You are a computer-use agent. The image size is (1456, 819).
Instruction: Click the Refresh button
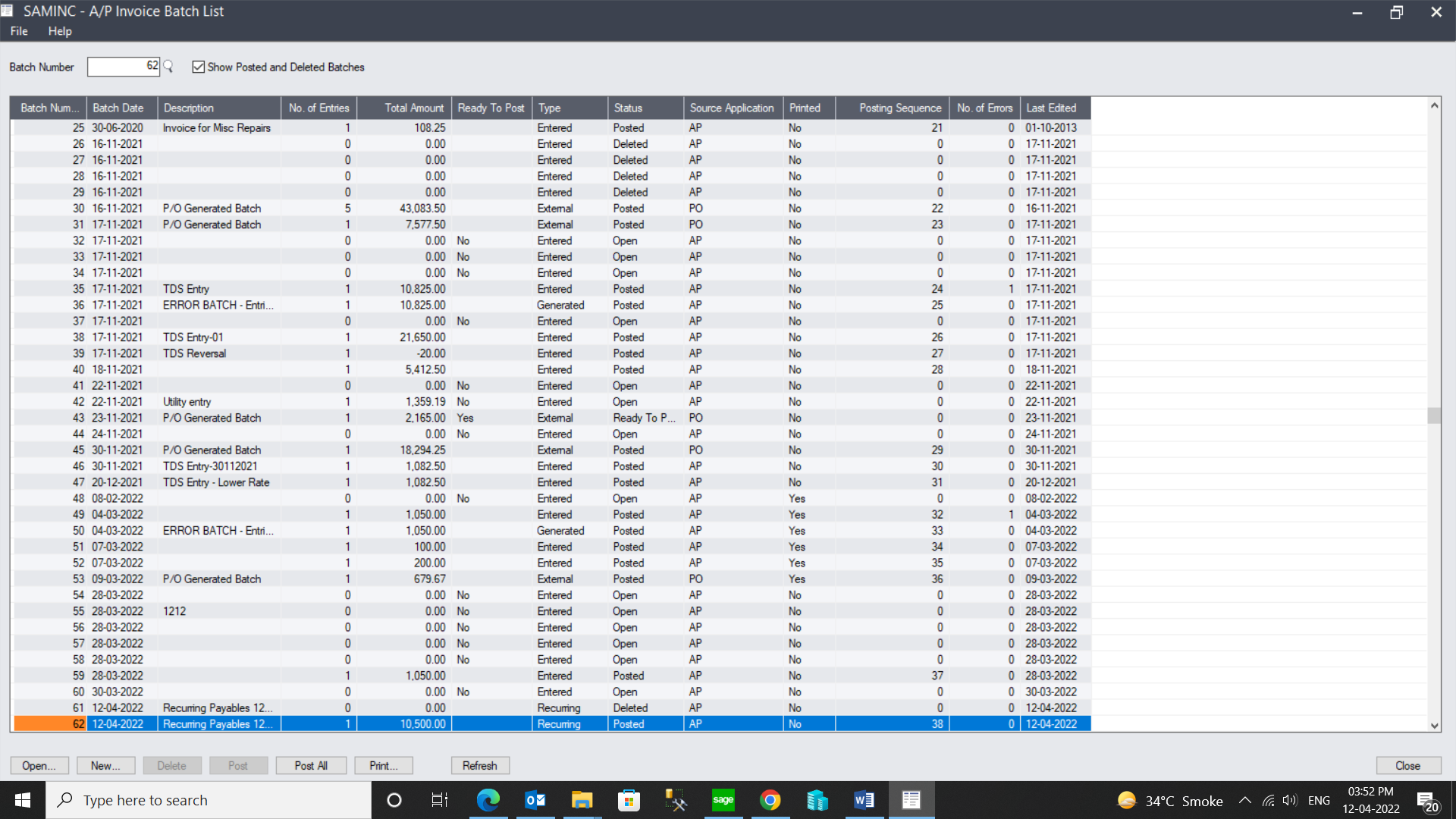[479, 765]
